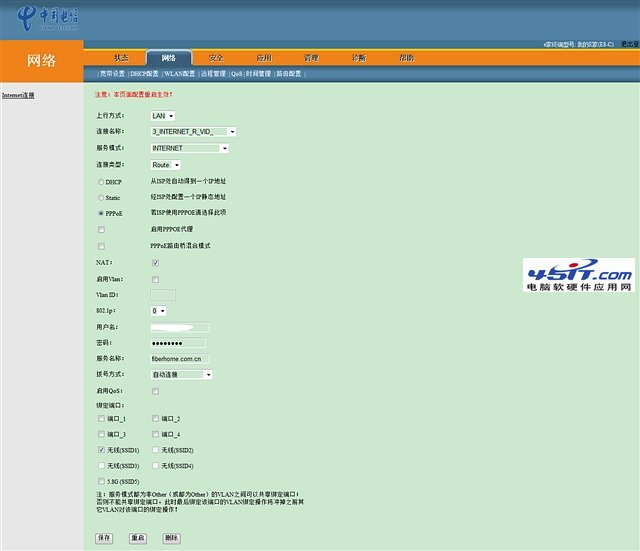Viewport: 640px width, 551px height.
Task: Go to 时间管理 time management submenu
Action: [258, 74]
